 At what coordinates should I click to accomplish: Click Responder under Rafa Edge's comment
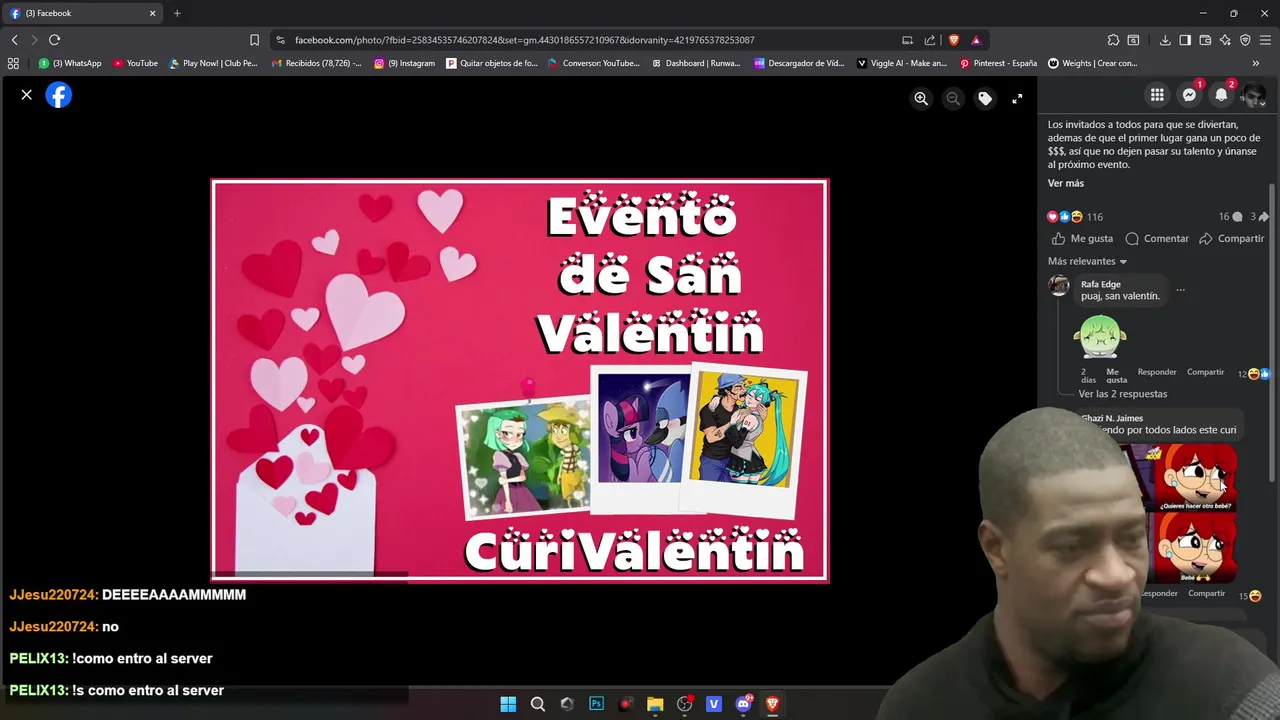pyautogui.click(x=1157, y=372)
